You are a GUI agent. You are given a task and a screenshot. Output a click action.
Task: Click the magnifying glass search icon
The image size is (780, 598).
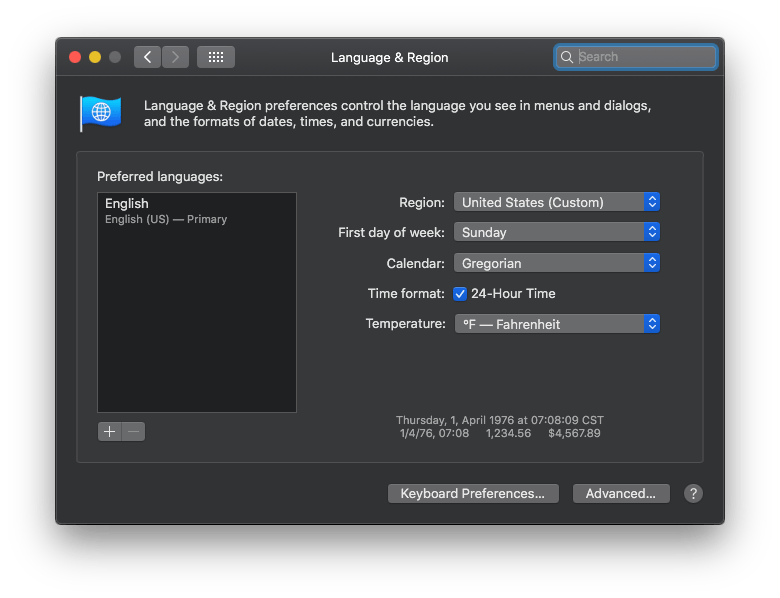tap(567, 57)
